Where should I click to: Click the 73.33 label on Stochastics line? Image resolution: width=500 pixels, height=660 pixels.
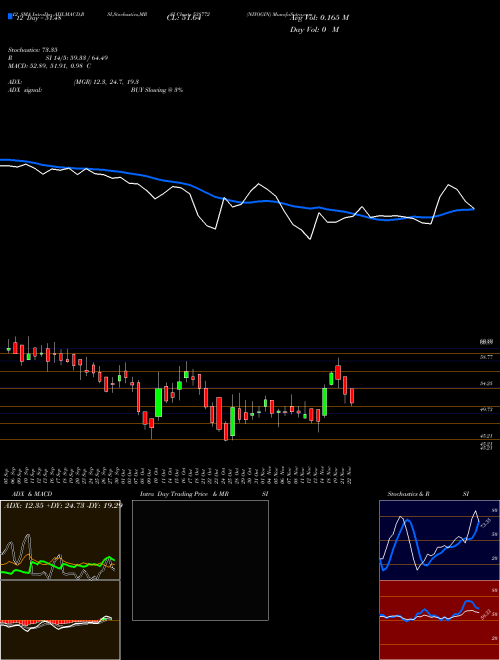(x=486, y=523)
